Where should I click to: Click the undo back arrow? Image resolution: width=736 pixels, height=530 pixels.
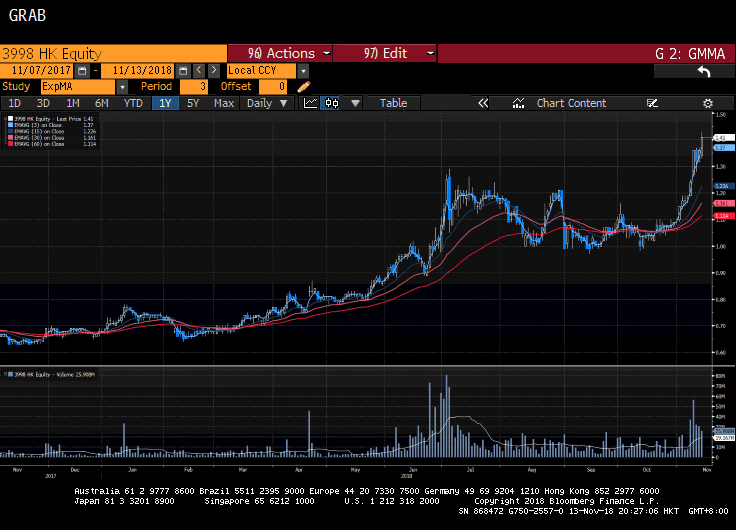pyautogui.click(x=704, y=71)
